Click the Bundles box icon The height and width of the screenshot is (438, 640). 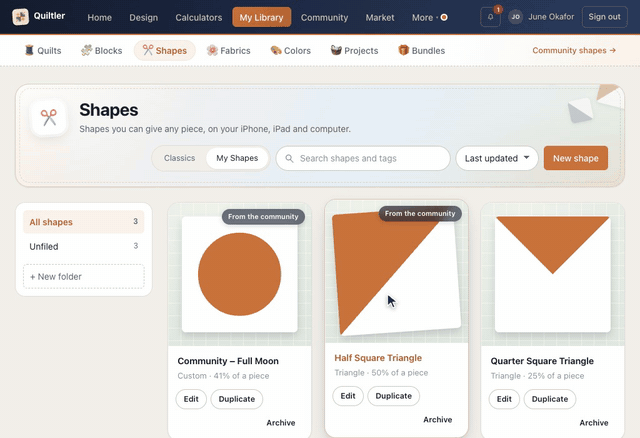[x=403, y=50]
